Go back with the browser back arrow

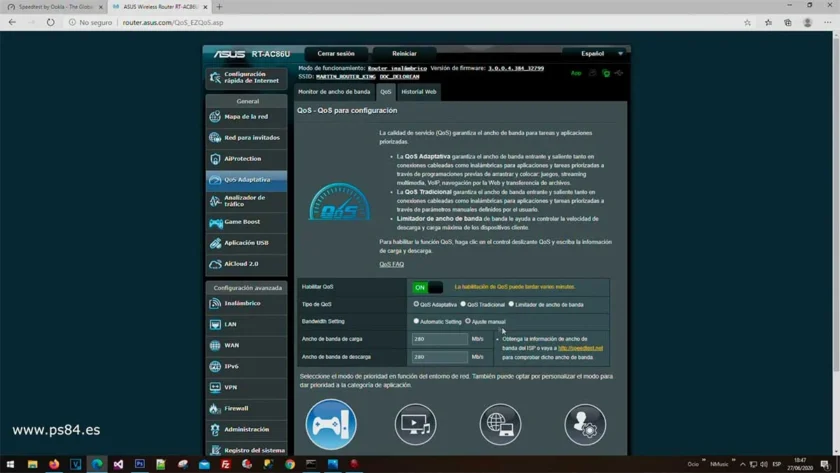12,22
